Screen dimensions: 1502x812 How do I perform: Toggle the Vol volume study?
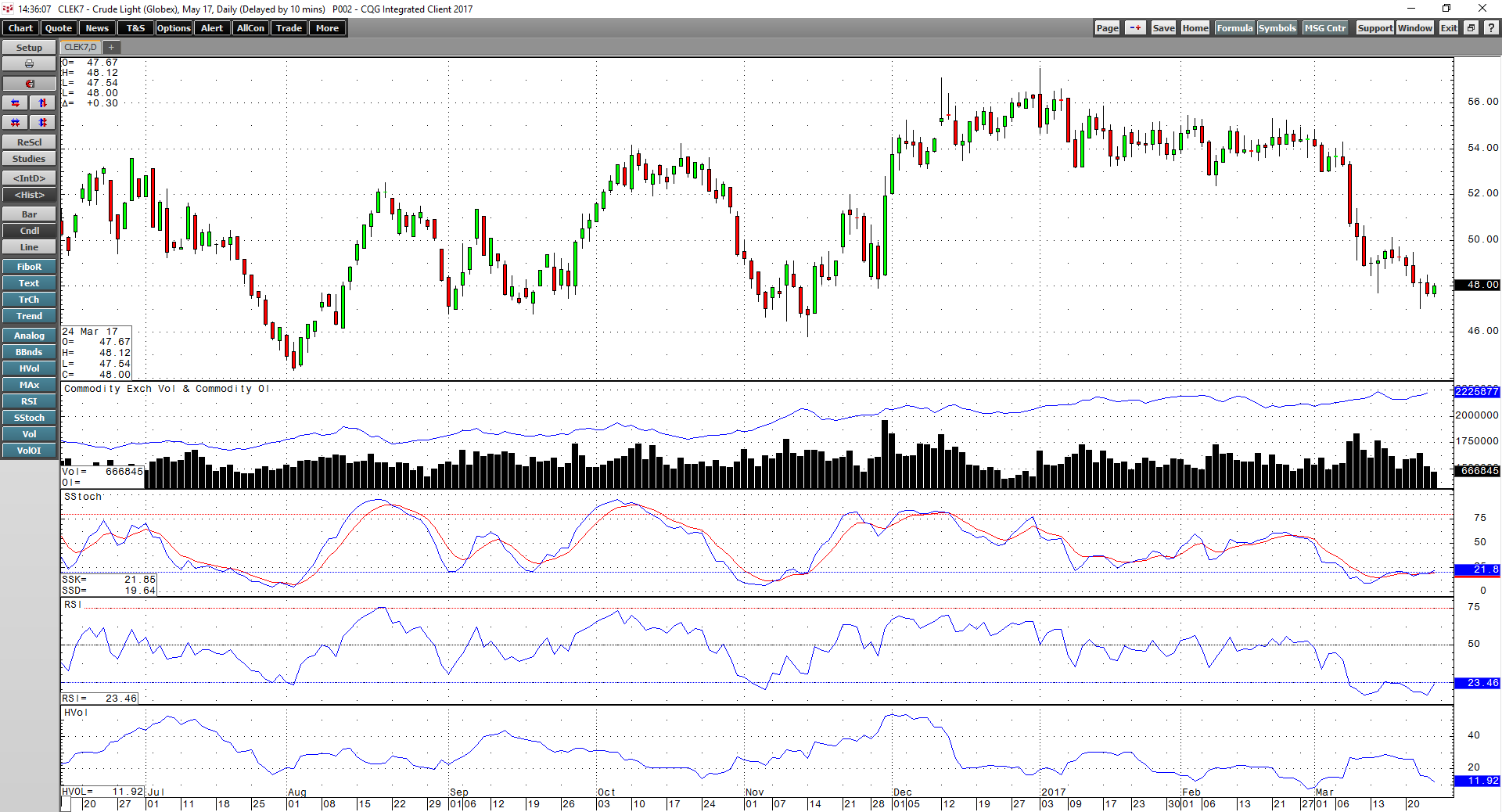(x=29, y=434)
